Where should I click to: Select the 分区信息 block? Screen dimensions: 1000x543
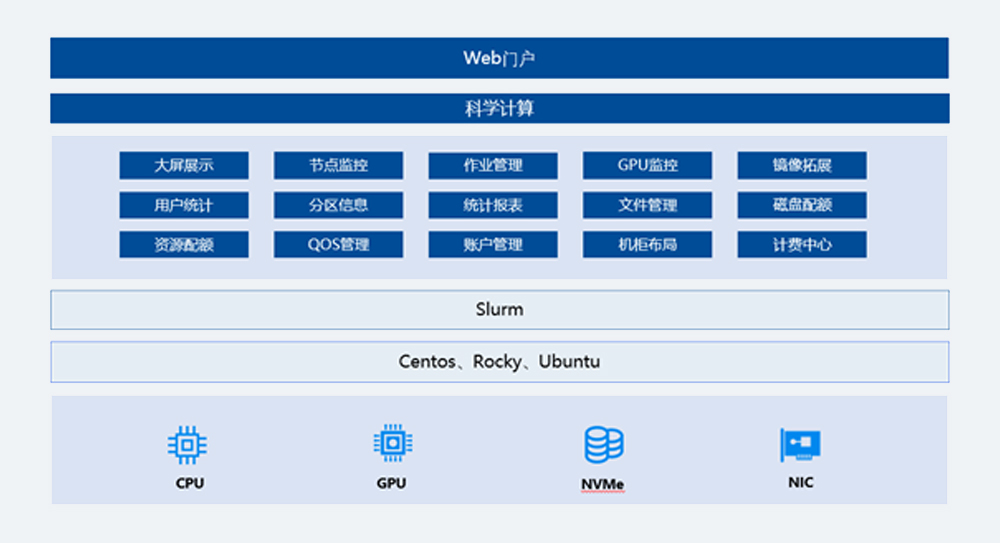click(338, 205)
